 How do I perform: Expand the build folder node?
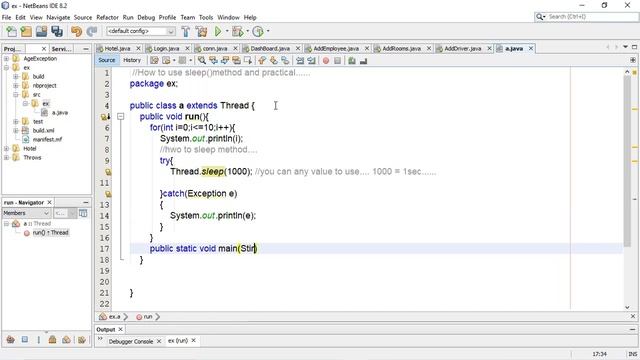16,77
